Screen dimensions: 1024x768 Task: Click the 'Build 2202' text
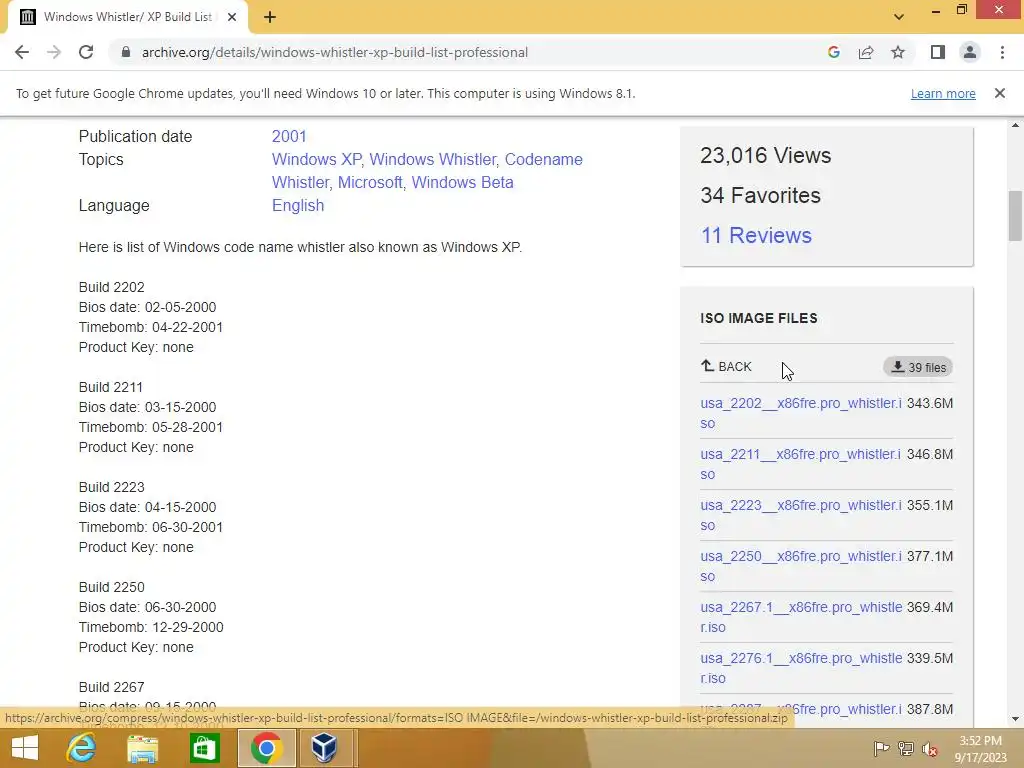click(x=112, y=287)
